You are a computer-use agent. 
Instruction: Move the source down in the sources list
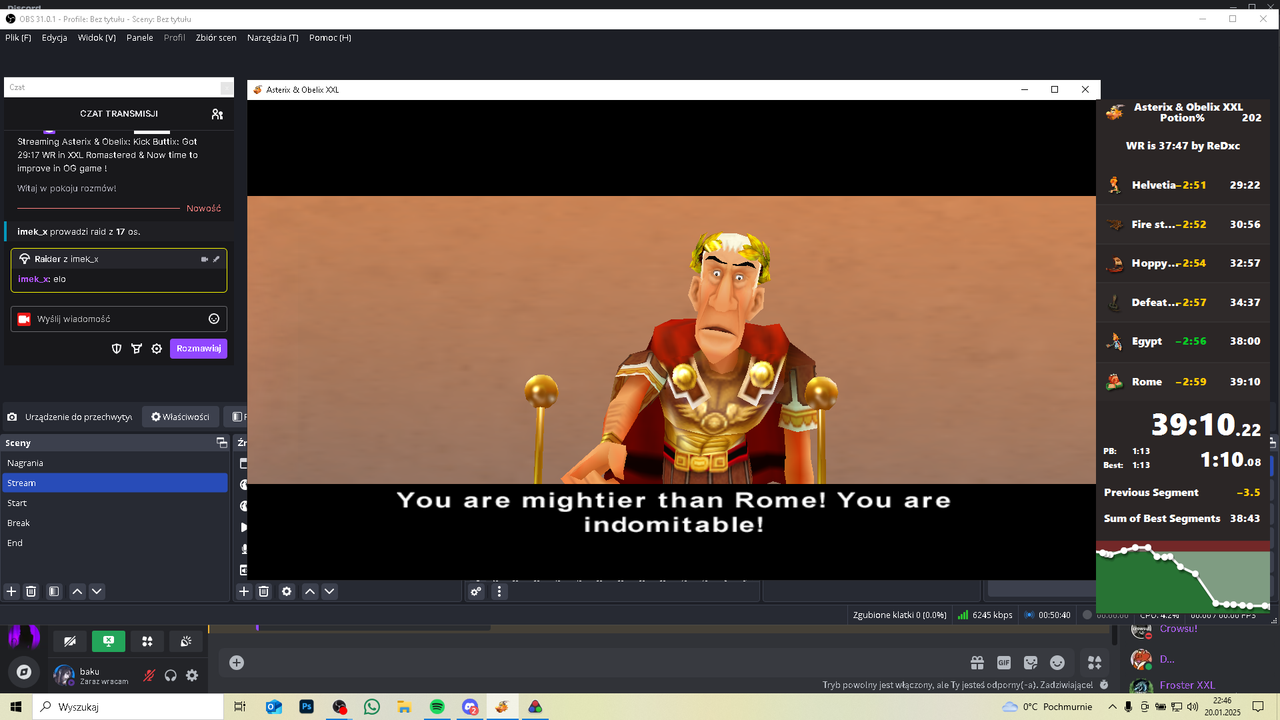coord(329,592)
